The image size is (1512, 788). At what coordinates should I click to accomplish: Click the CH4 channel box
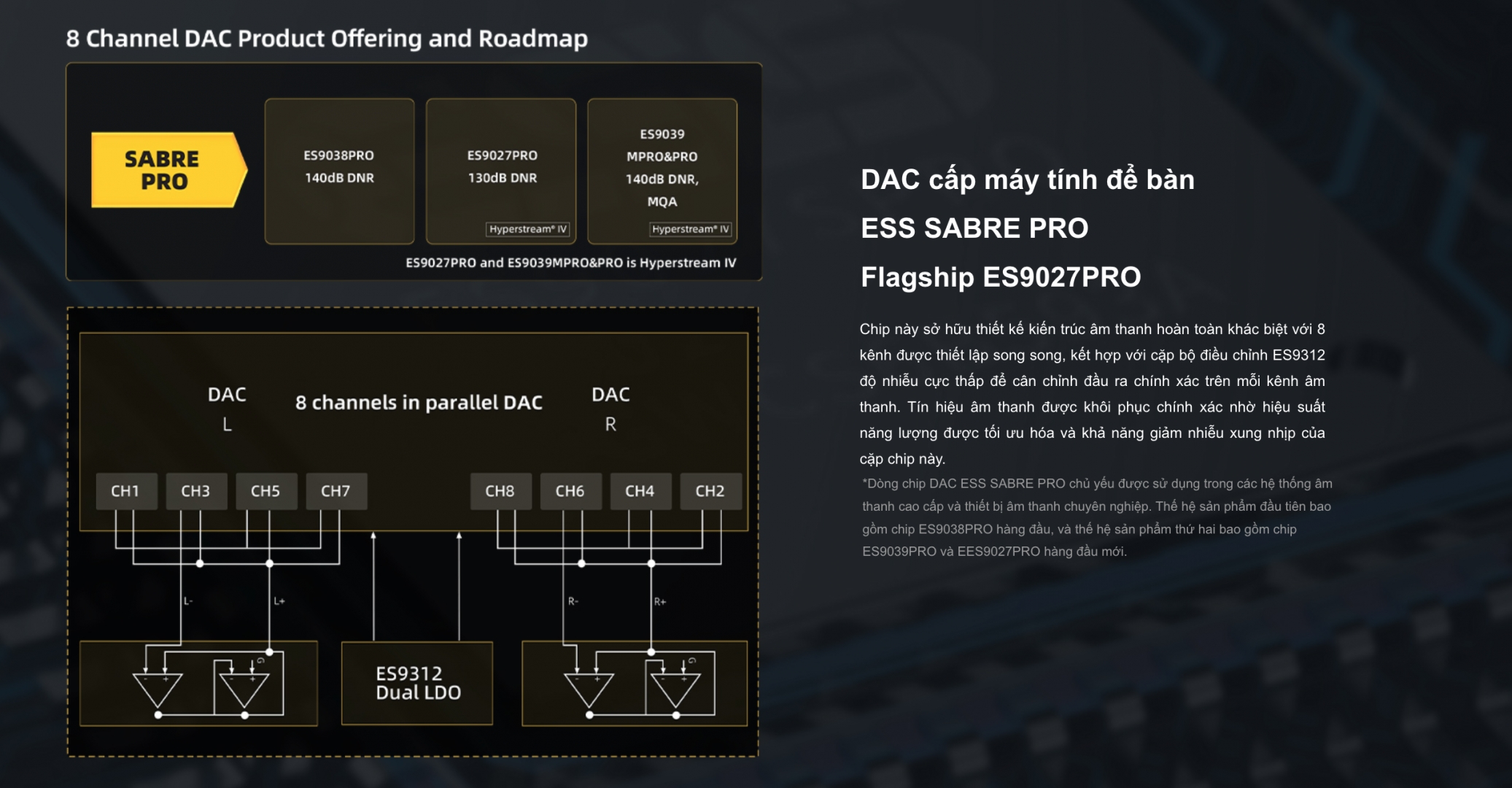(640, 491)
